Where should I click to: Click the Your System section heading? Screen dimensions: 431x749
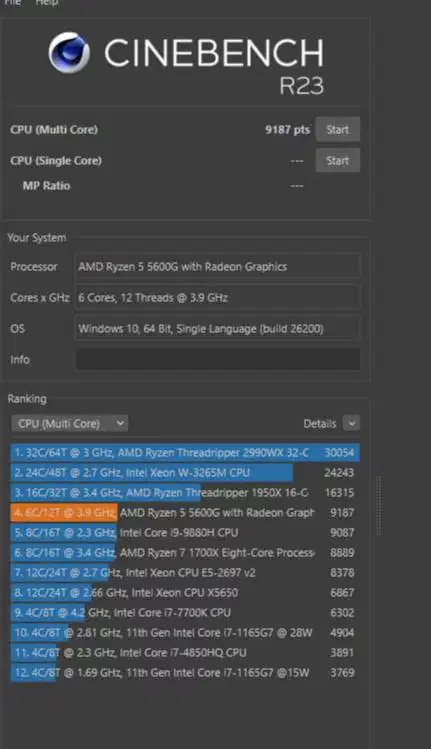(37, 238)
